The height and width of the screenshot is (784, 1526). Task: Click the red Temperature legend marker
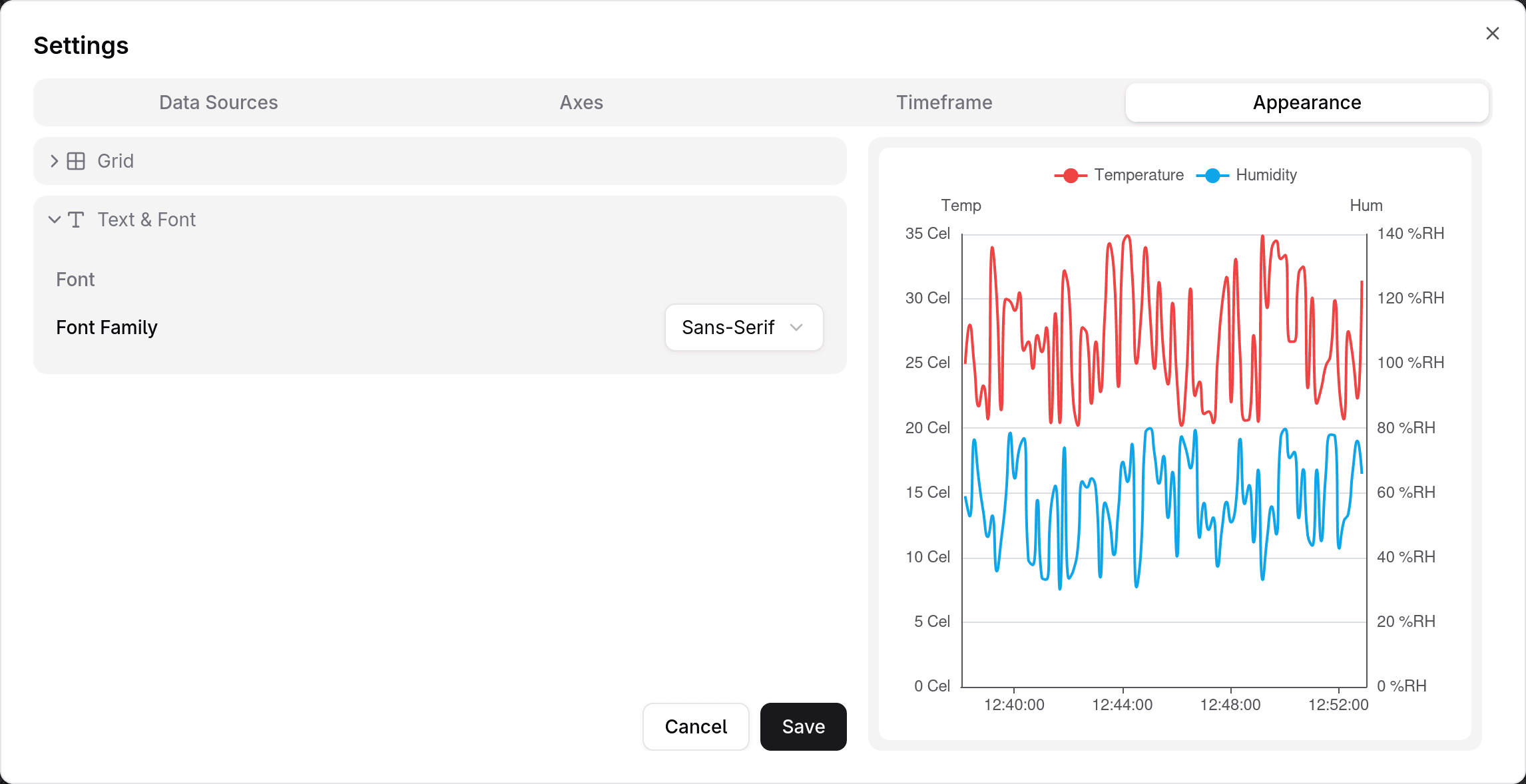pyautogui.click(x=1071, y=176)
